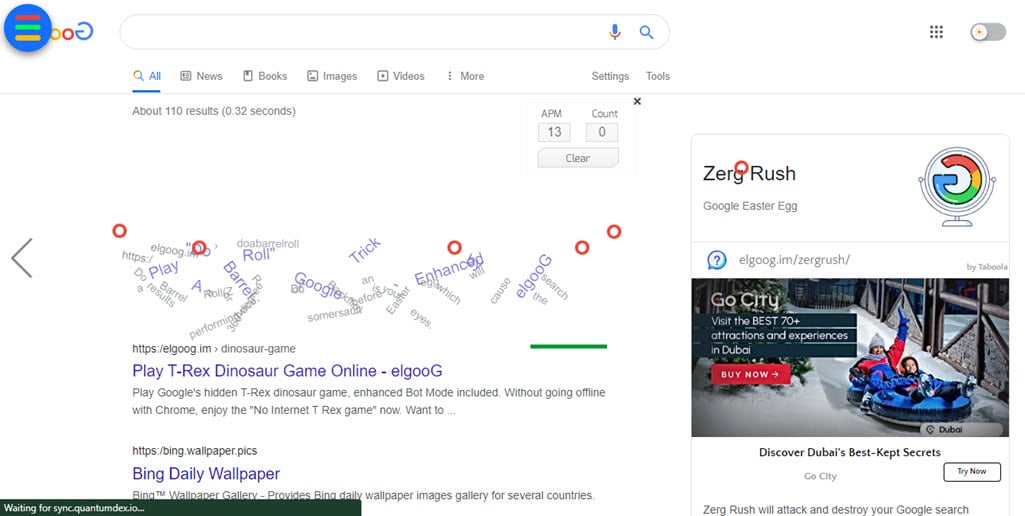The height and width of the screenshot is (516, 1025).
Task: Toggle the dark mode switch
Action: tap(988, 32)
